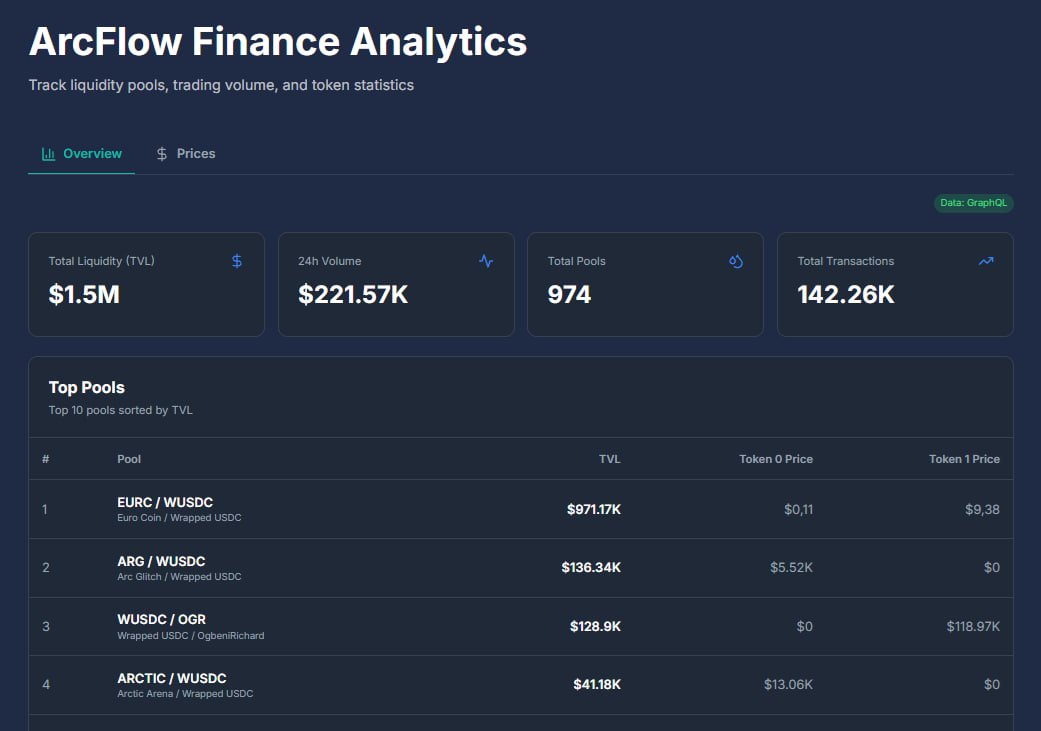The width and height of the screenshot is (1041, 731).
Task: Click the ArcFlow Finance Analytics heading
Action: 277,41
